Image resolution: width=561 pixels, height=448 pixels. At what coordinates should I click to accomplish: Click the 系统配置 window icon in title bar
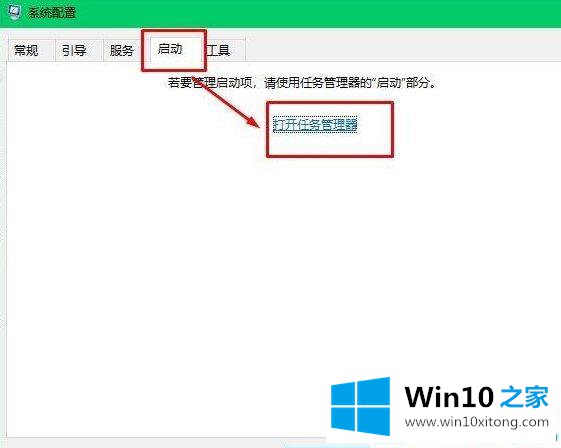tap(14, 12)
